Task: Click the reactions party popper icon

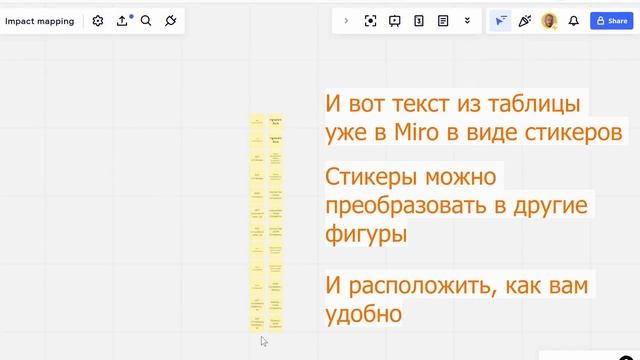Action: click(x=524, y=21)
